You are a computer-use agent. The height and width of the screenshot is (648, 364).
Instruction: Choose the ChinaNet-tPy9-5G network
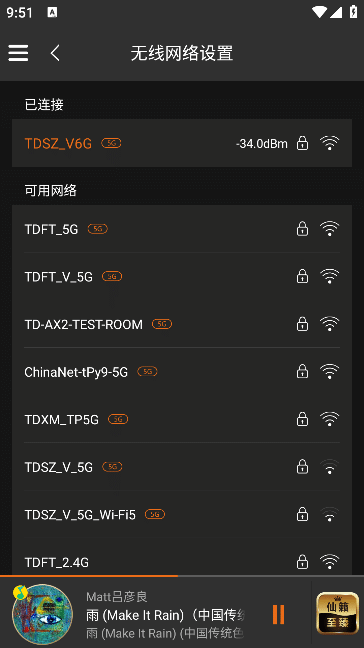tap(182, 372)
